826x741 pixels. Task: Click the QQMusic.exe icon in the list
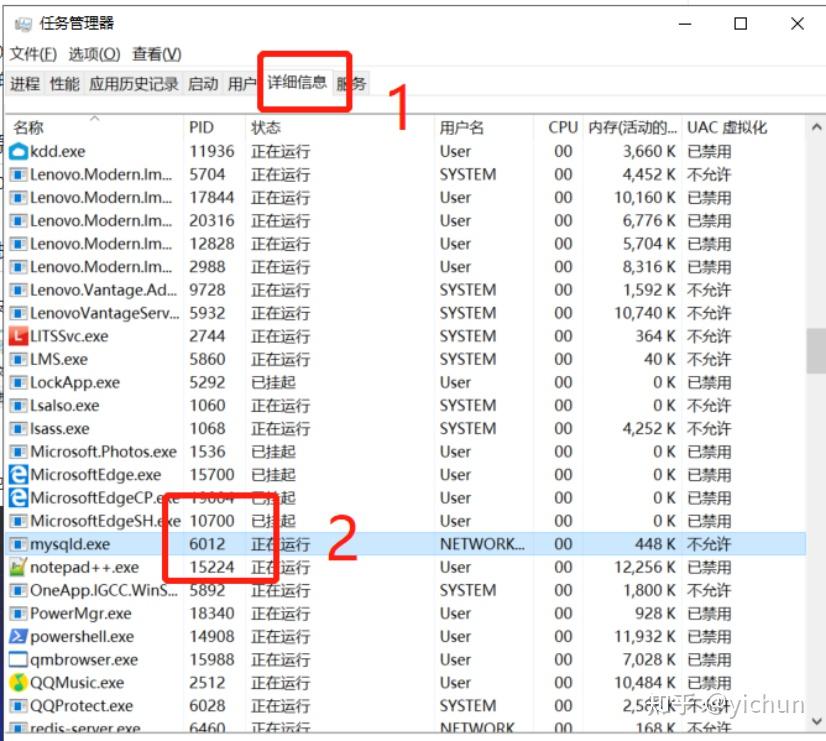point(18,683)
